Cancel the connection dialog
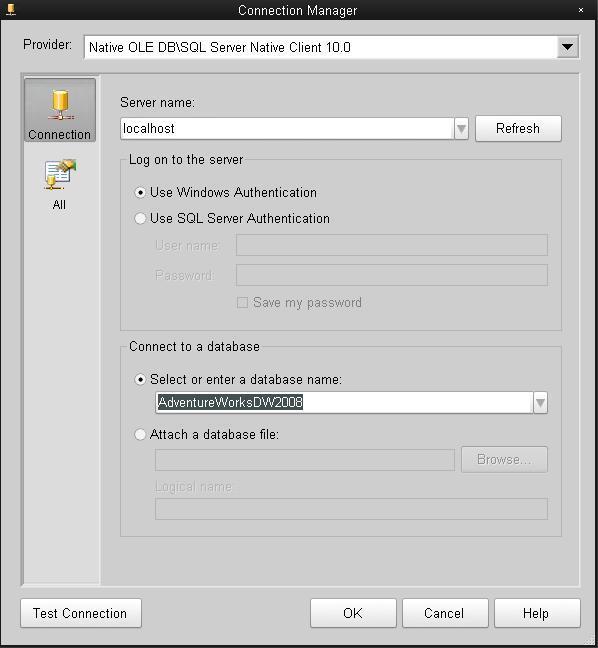The image size is (598, 648). (445, 613)
